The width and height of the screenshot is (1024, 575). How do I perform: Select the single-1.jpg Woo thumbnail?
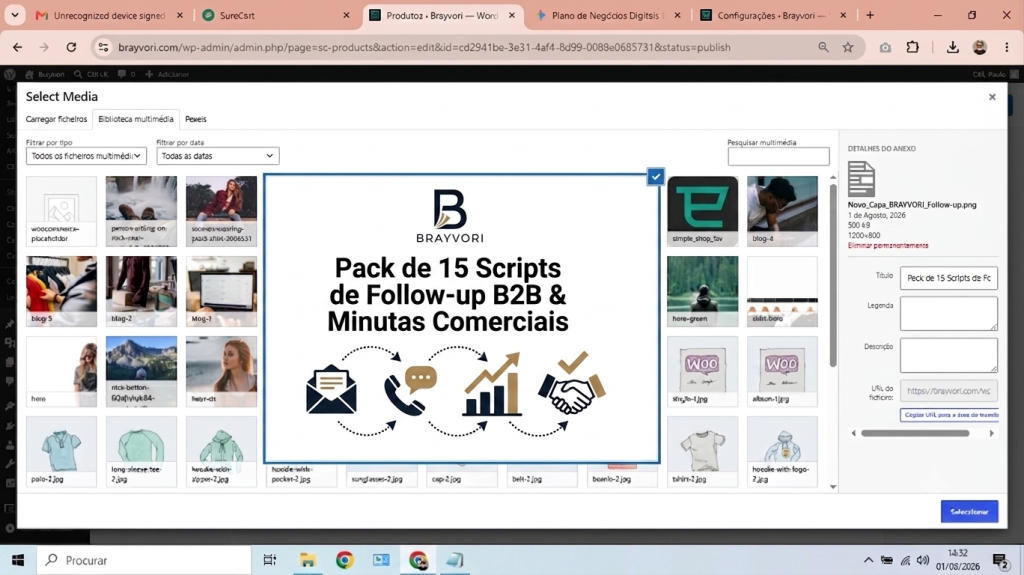click(703, 371)
